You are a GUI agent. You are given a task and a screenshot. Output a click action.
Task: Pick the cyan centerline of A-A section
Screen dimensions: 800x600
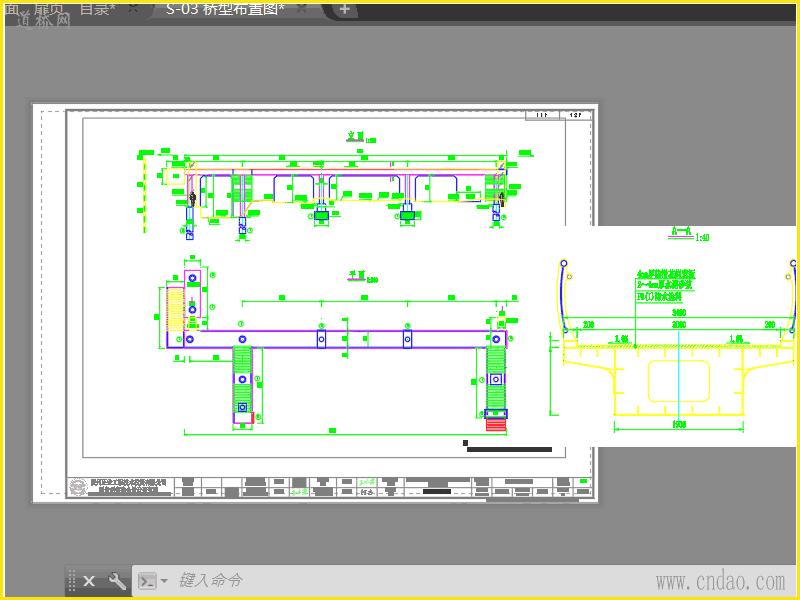679,375
